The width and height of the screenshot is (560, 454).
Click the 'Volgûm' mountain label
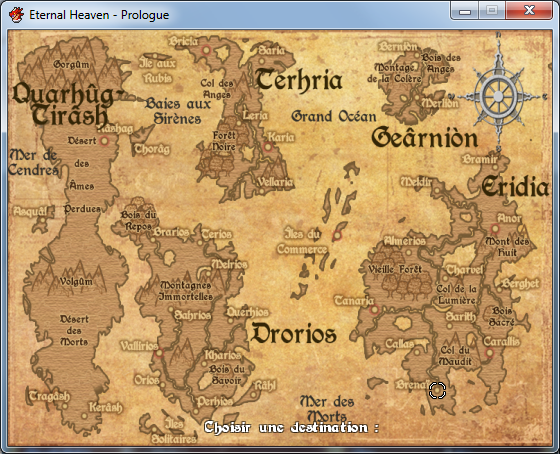tap(76, 281)
